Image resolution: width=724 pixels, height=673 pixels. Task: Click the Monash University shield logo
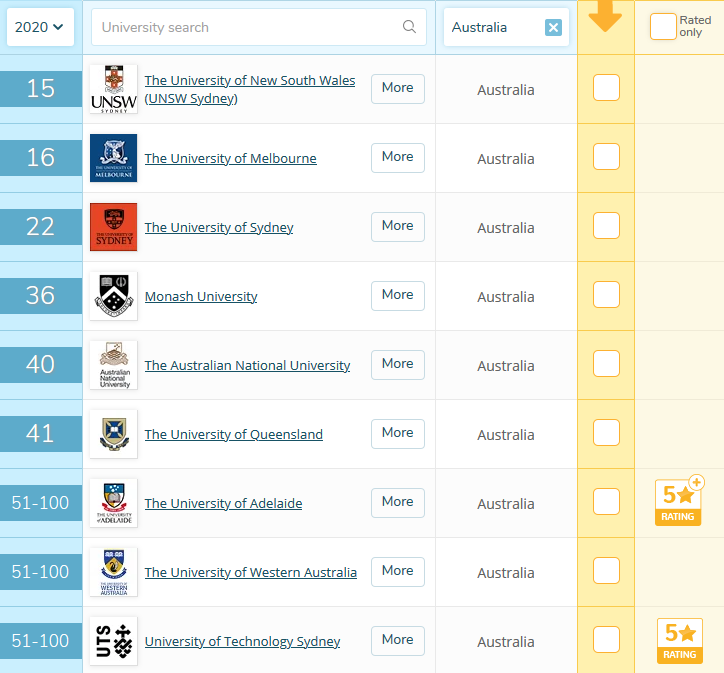(113, 296)
